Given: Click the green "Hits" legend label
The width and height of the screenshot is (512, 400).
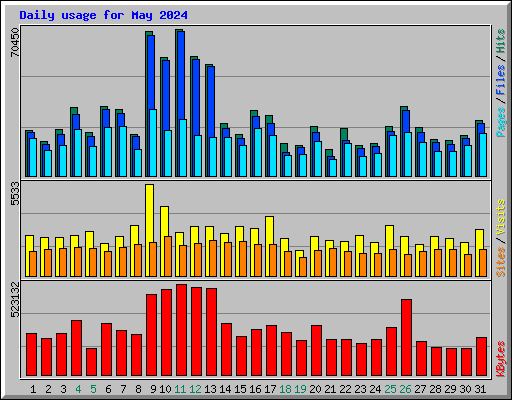Looking at the screenshot, I should point(500,41).
